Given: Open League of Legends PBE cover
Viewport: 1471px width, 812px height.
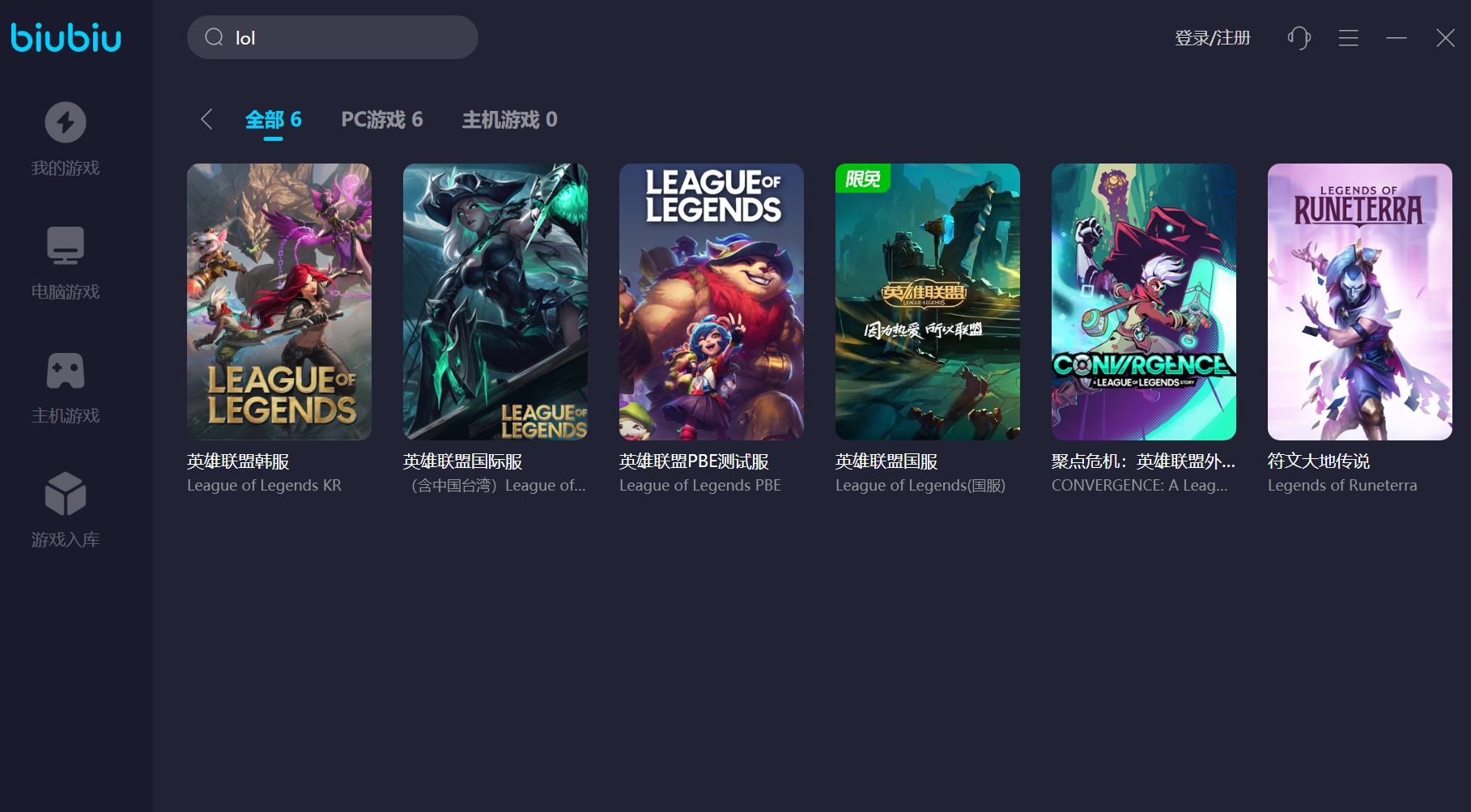Looking at the screenshot, I should coord(712,302).
